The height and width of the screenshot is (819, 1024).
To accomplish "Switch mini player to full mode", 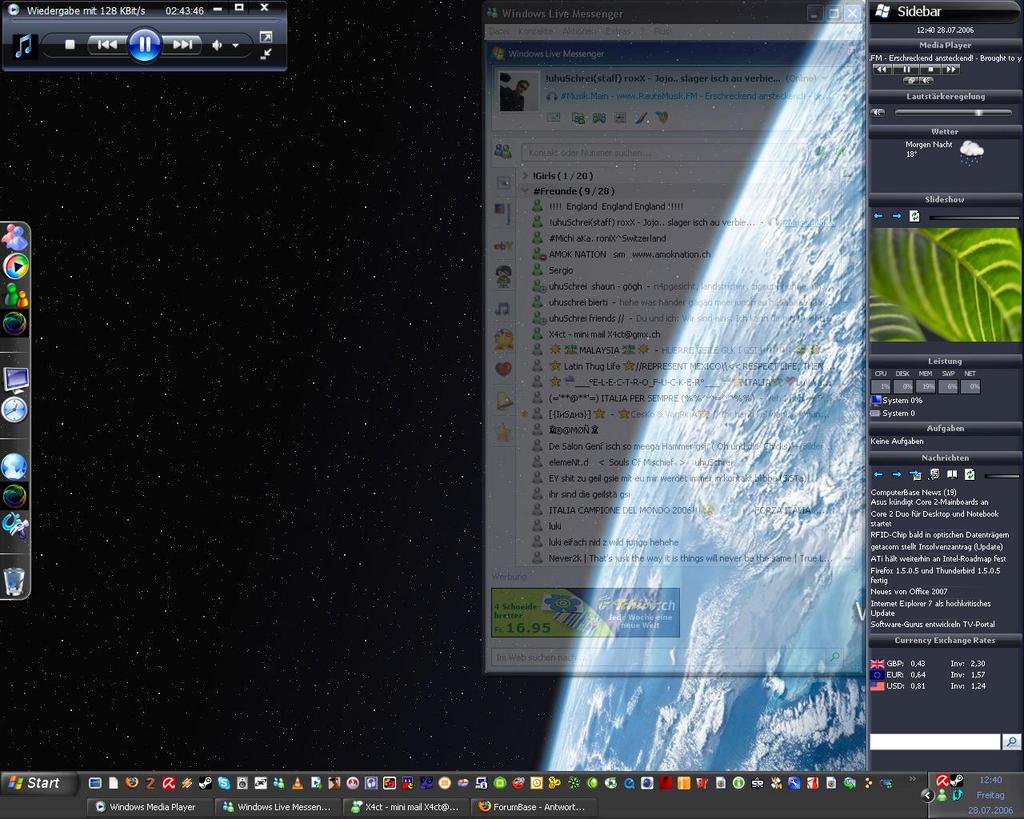I will (266, 37).
